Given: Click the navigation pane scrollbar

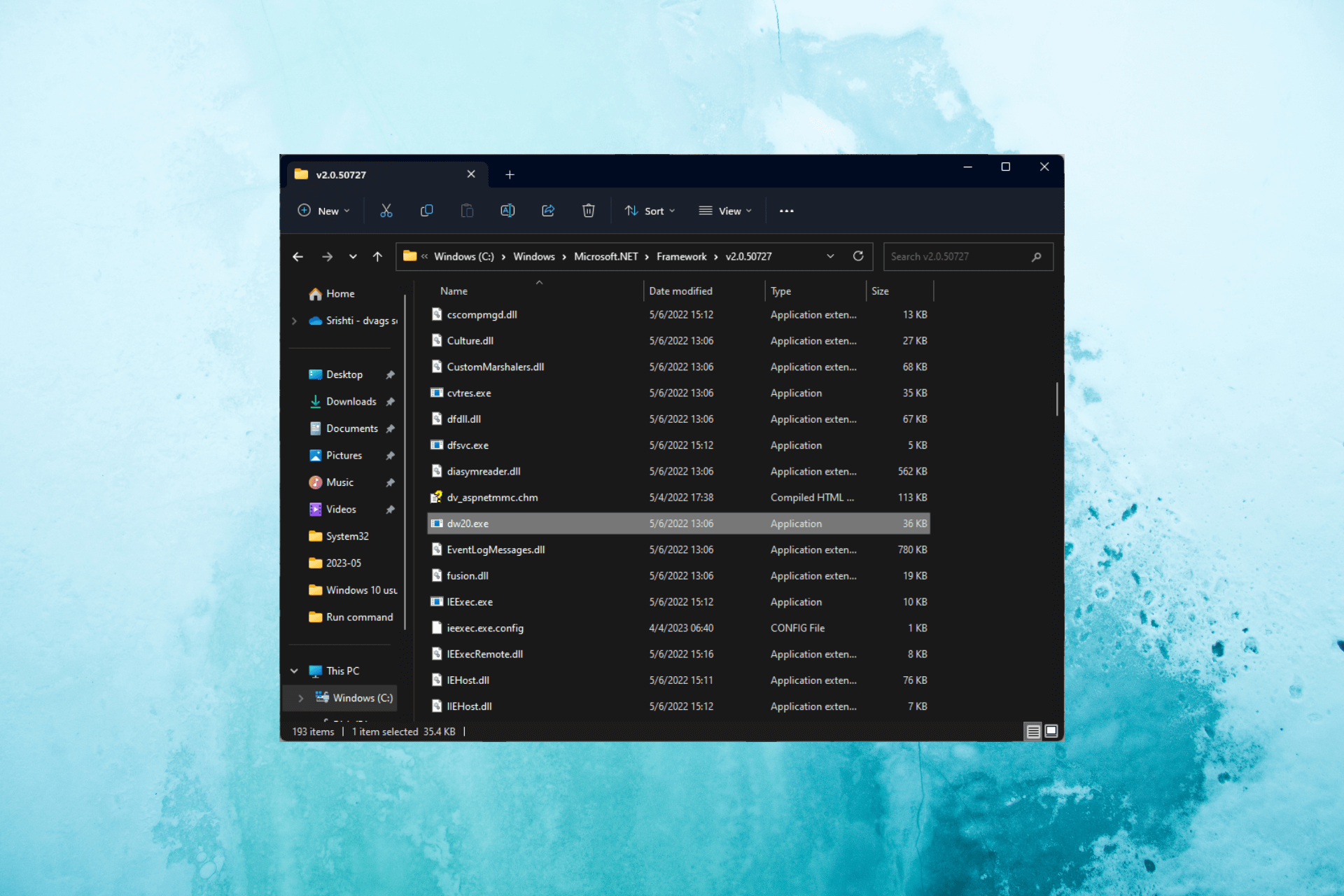Looking at the screenshot, I should 405,462.
